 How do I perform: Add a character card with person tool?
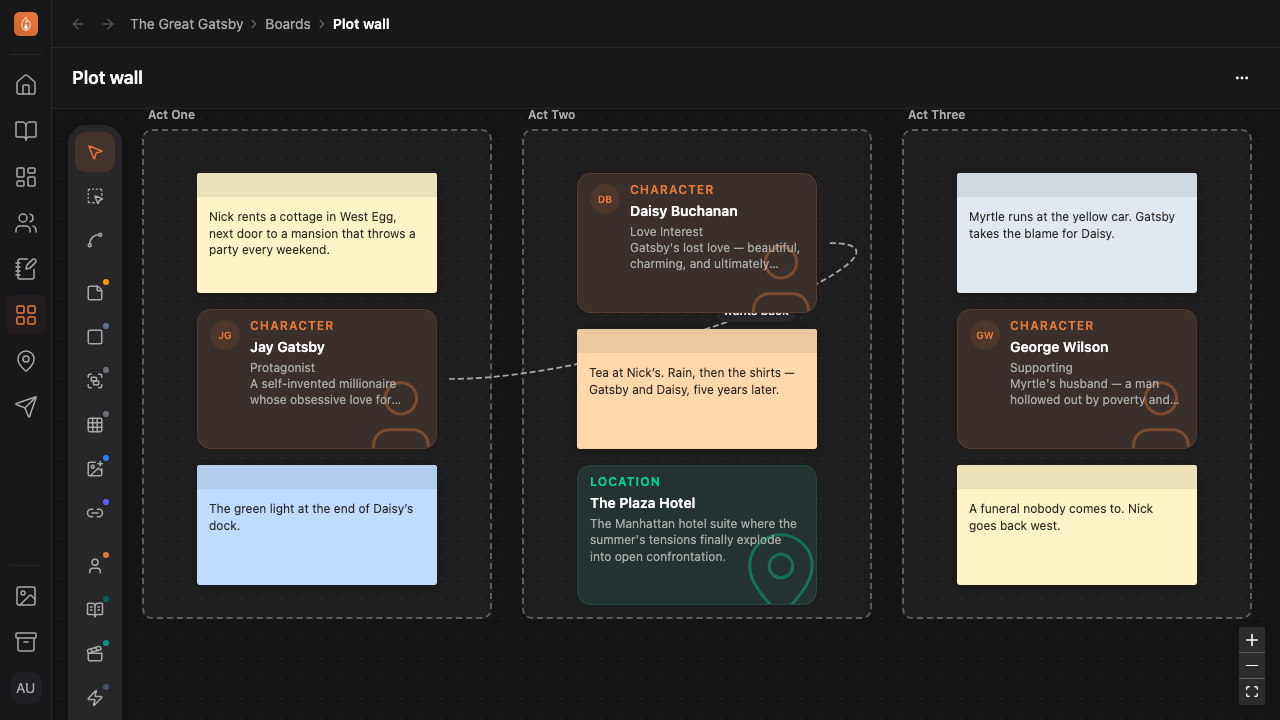click(95, 566)
